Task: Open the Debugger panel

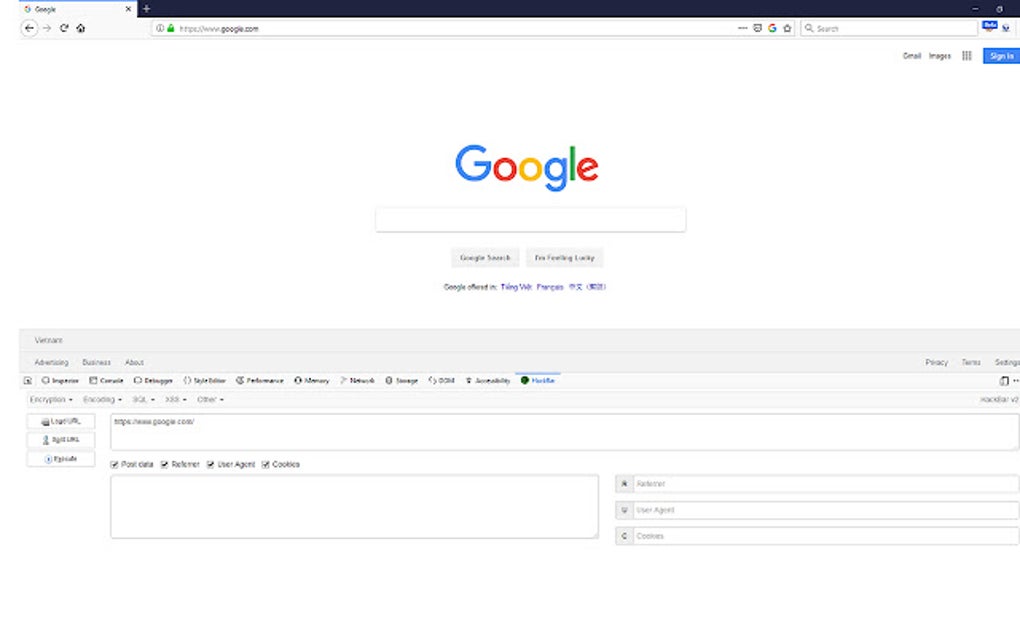Action: 152,380
